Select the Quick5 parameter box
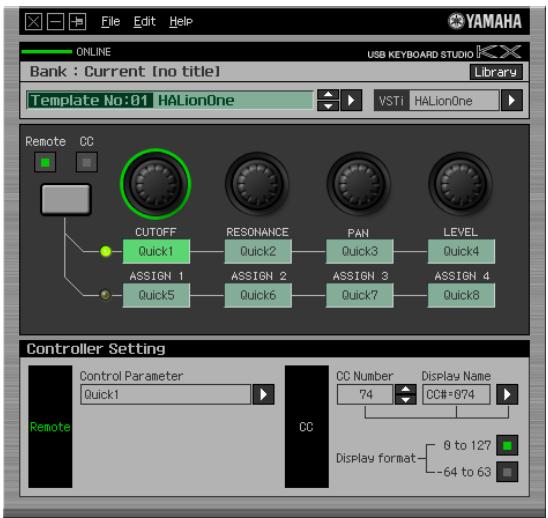 pos(156,295)
